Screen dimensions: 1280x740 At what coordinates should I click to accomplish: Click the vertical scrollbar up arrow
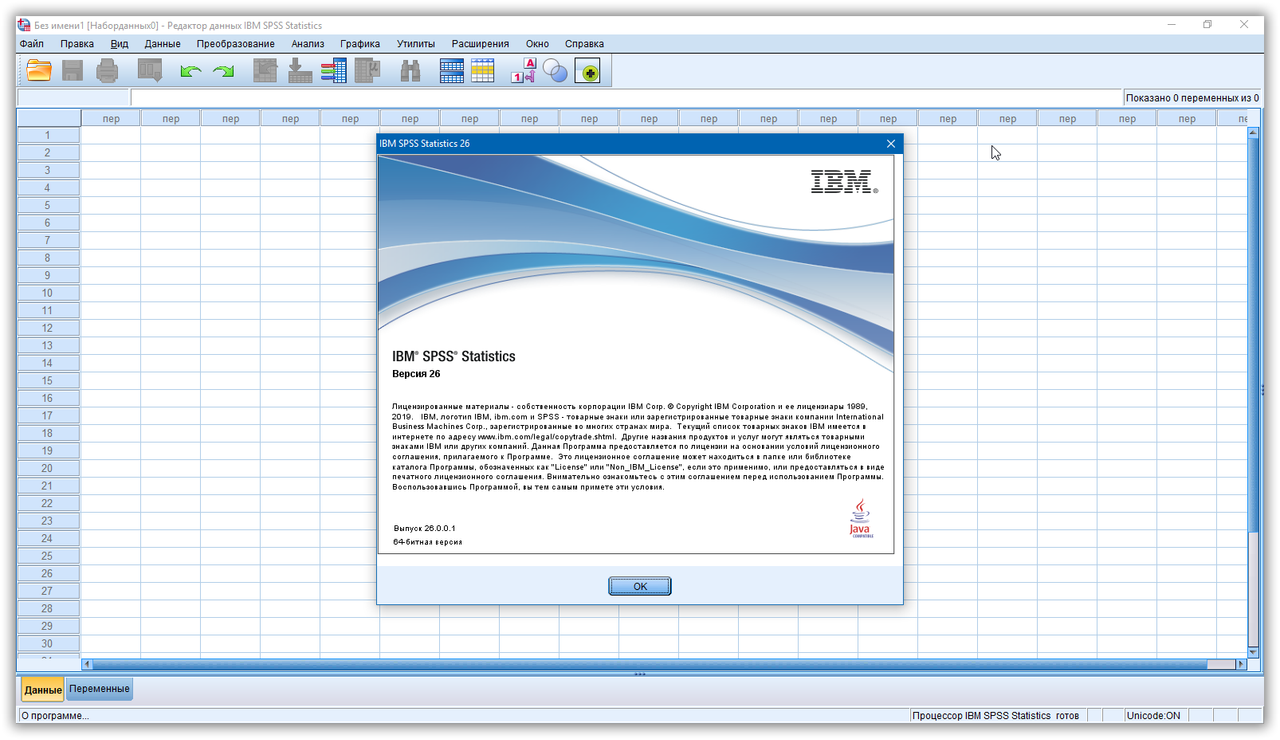[1254, 132]
